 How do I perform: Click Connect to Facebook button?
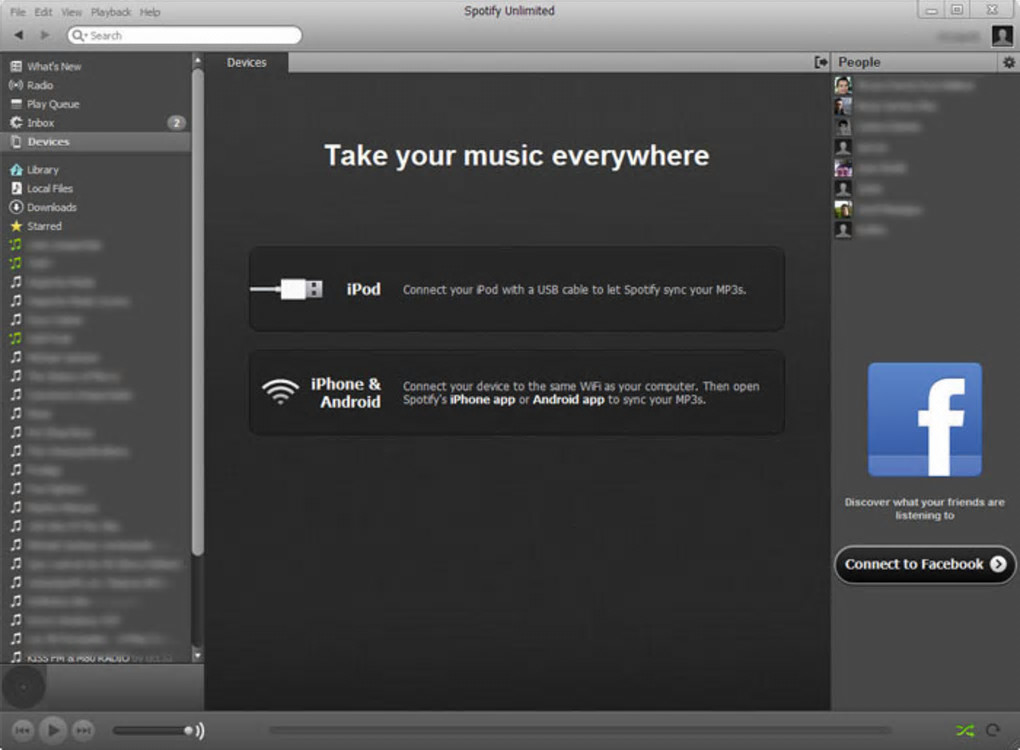click(924, 565)
